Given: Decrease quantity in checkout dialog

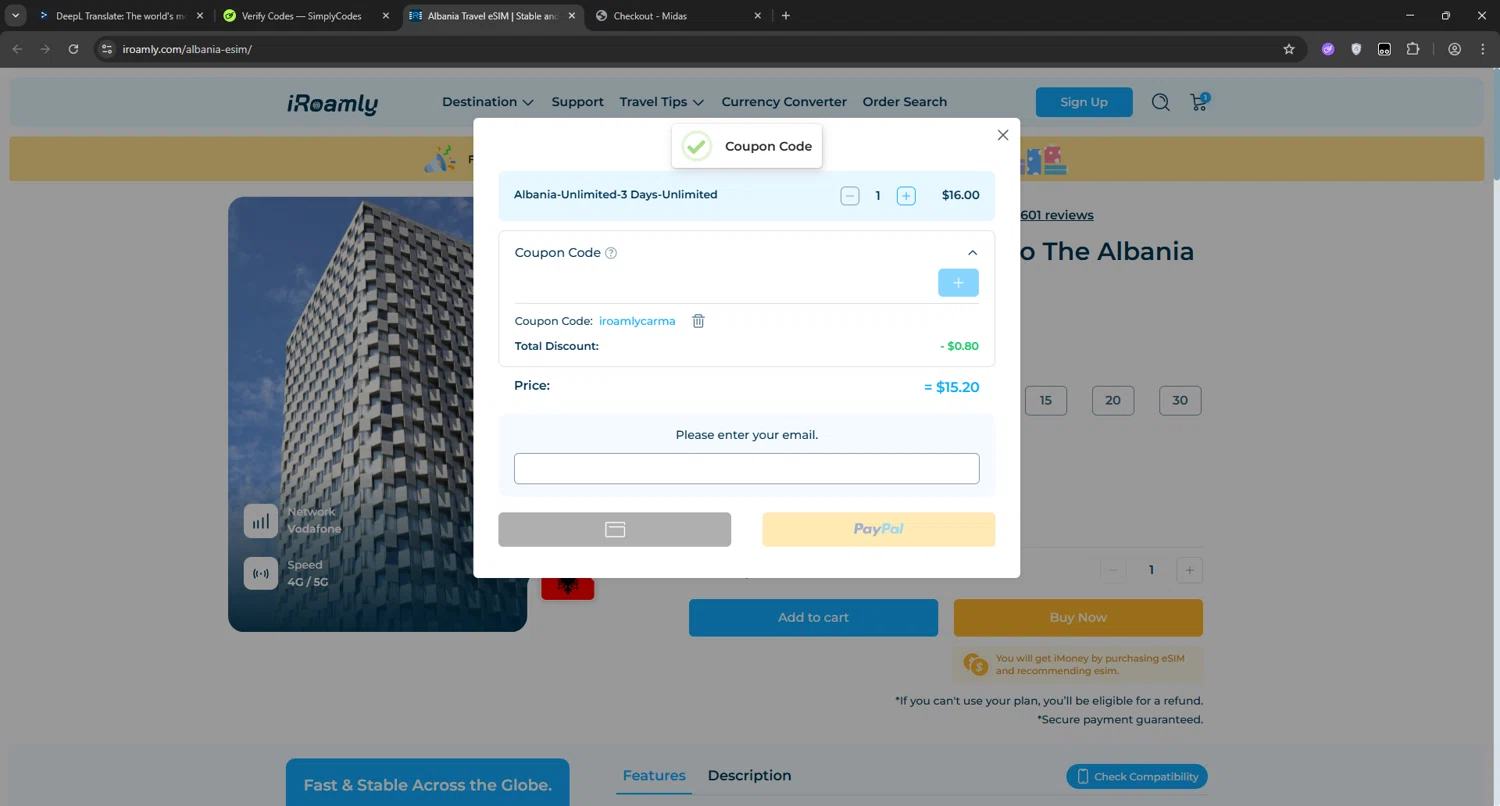Looking at the screenshot, I should coord(850,196).
